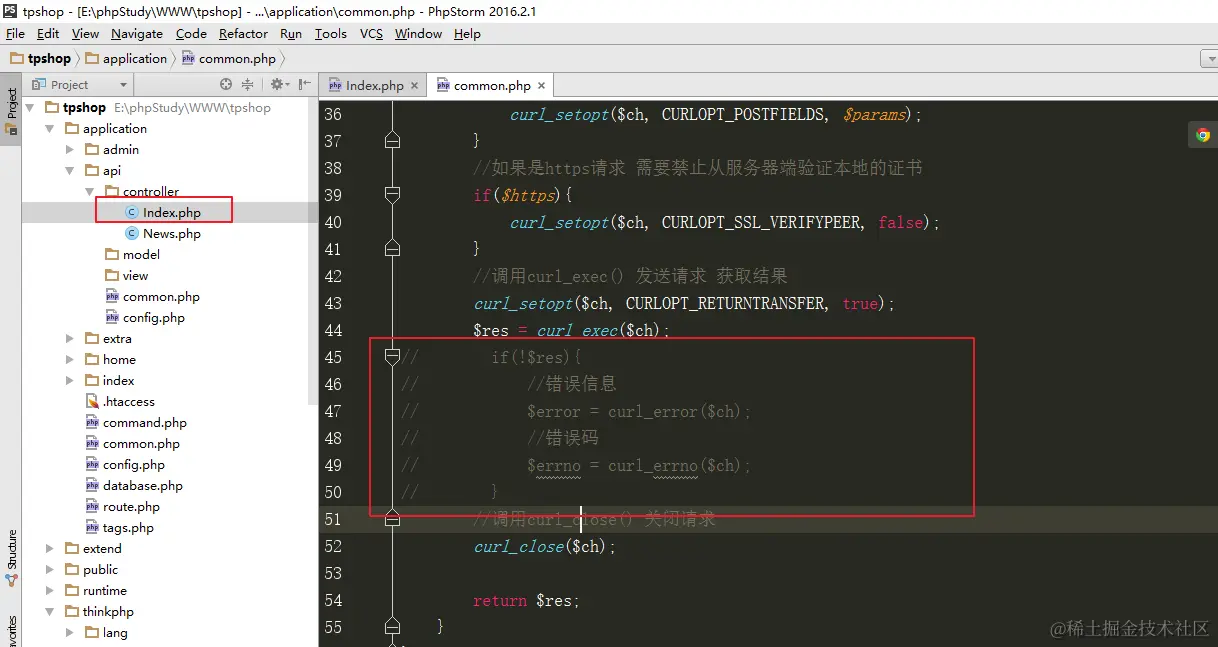Open the Run menu
The image size is (1218, 647).
click(x=291, y=33)
